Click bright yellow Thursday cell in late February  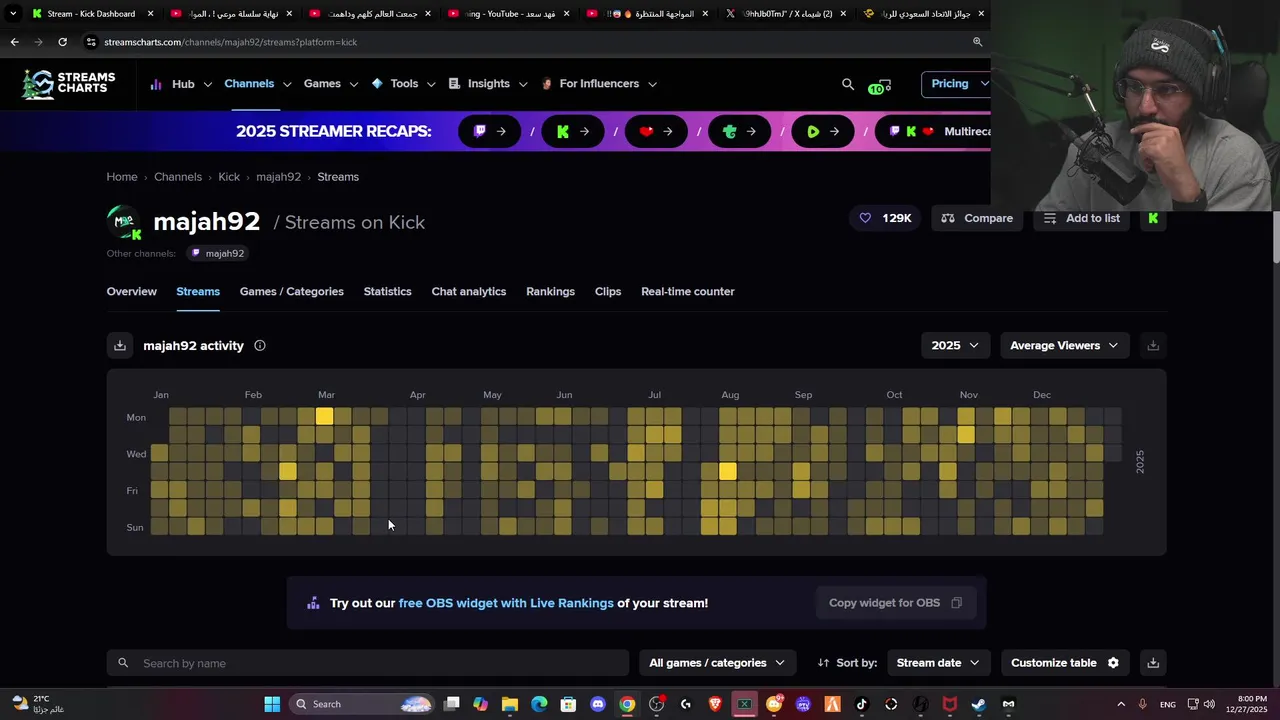(288, 472)
